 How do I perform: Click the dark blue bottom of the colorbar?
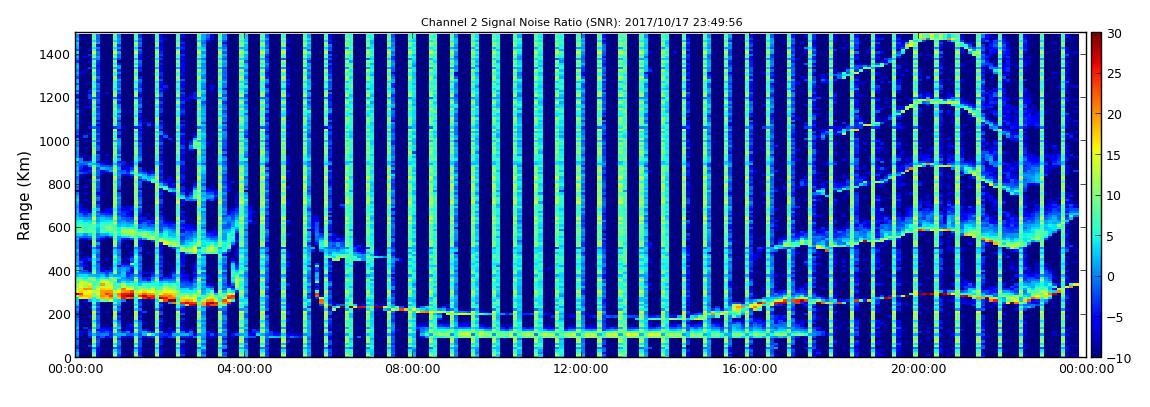click(x=1096, y=352)
